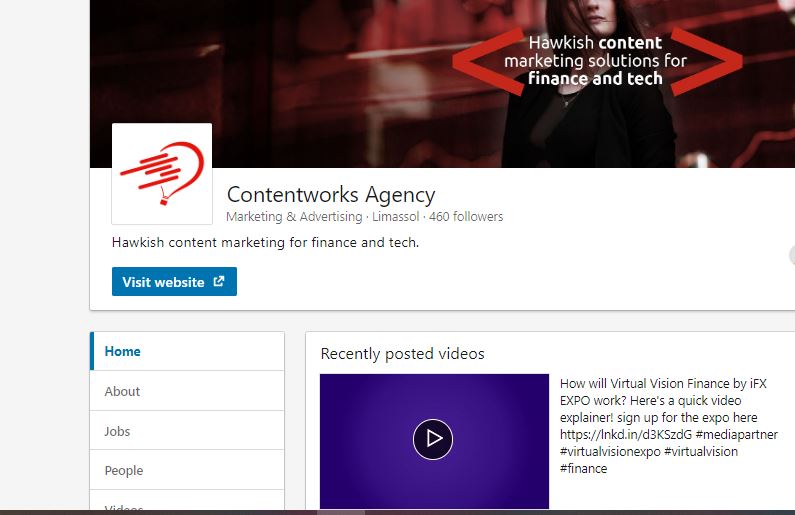Open the purple video thumbnail
This screenshot has height=515, width=795.
[434, 441]
